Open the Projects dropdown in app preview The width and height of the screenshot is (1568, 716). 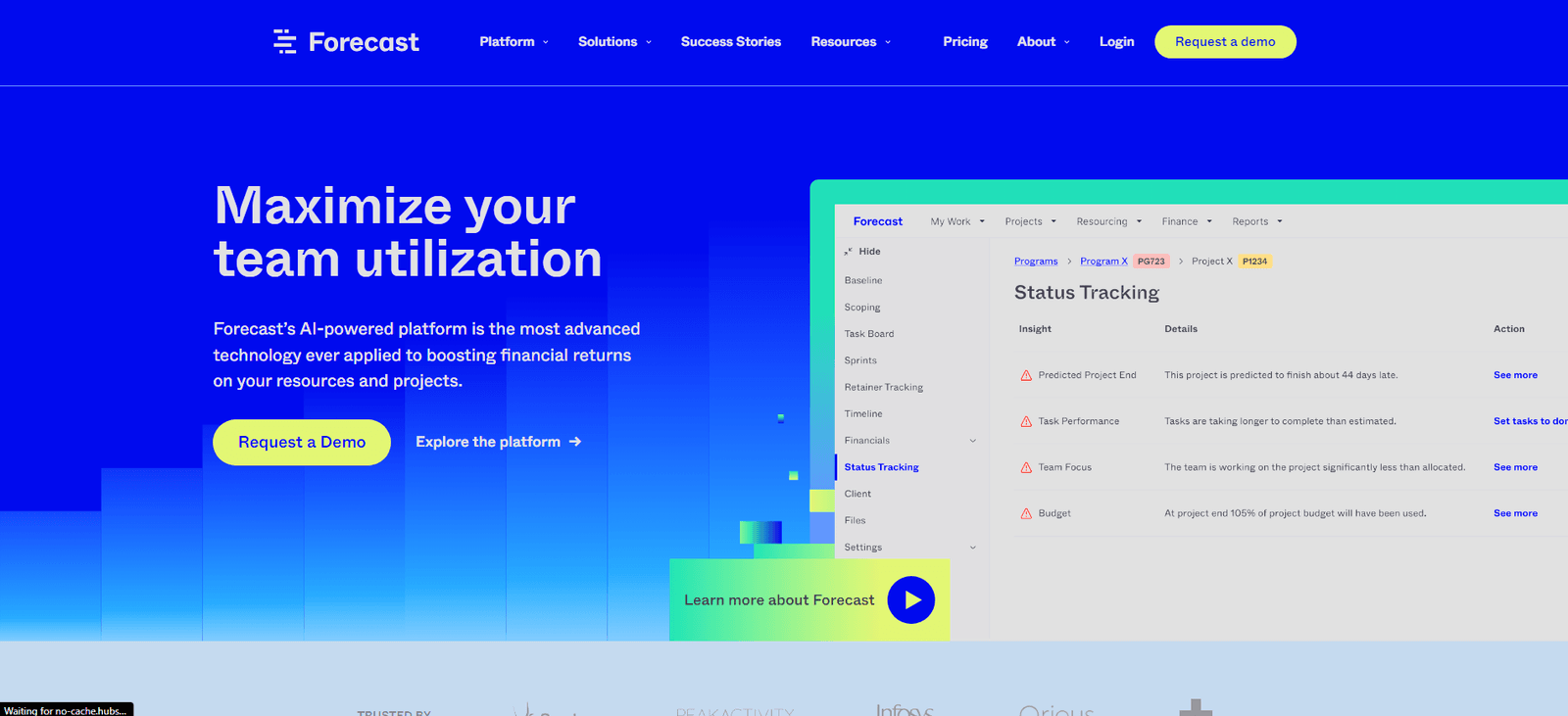[x=1031, y=221]
